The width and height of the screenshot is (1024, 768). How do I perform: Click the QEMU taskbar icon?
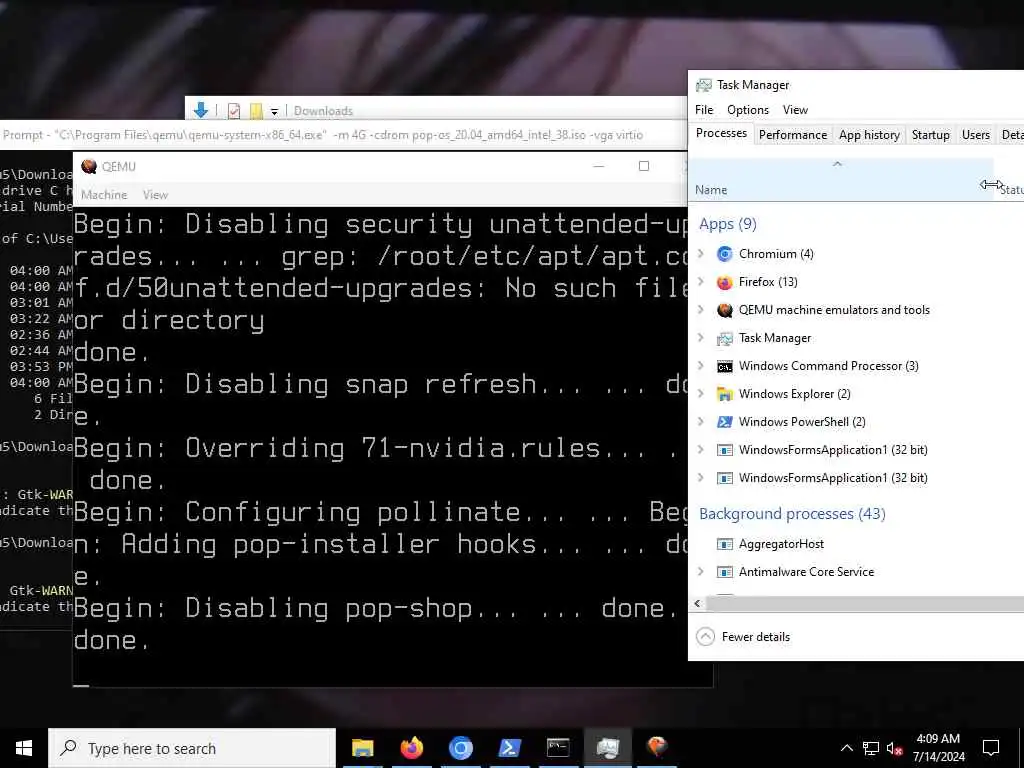pyautogui.click(x=656, y=748)
